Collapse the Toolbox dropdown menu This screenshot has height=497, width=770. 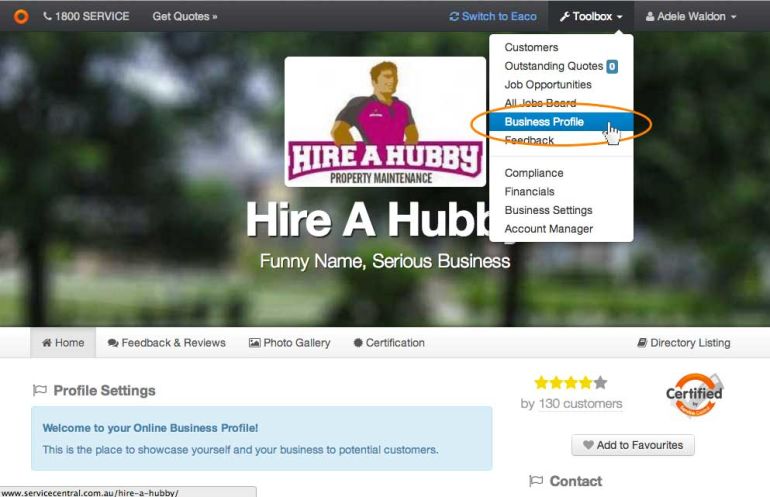[591, 17]
